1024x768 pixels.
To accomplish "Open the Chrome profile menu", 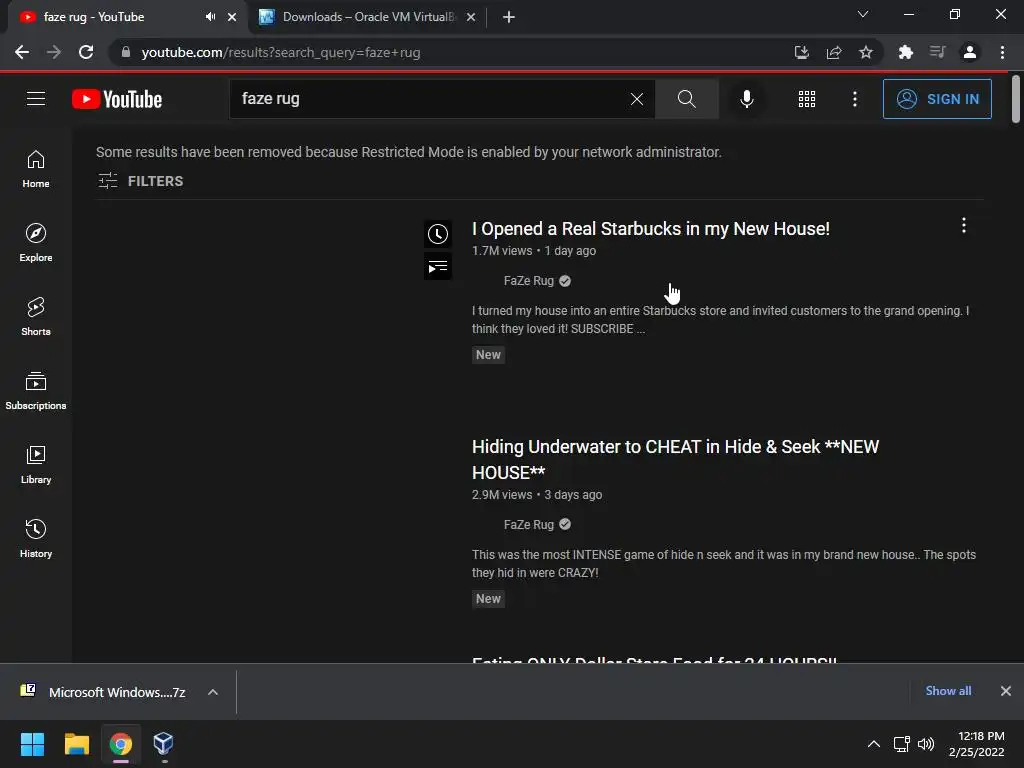I will [x=970, y=52].
